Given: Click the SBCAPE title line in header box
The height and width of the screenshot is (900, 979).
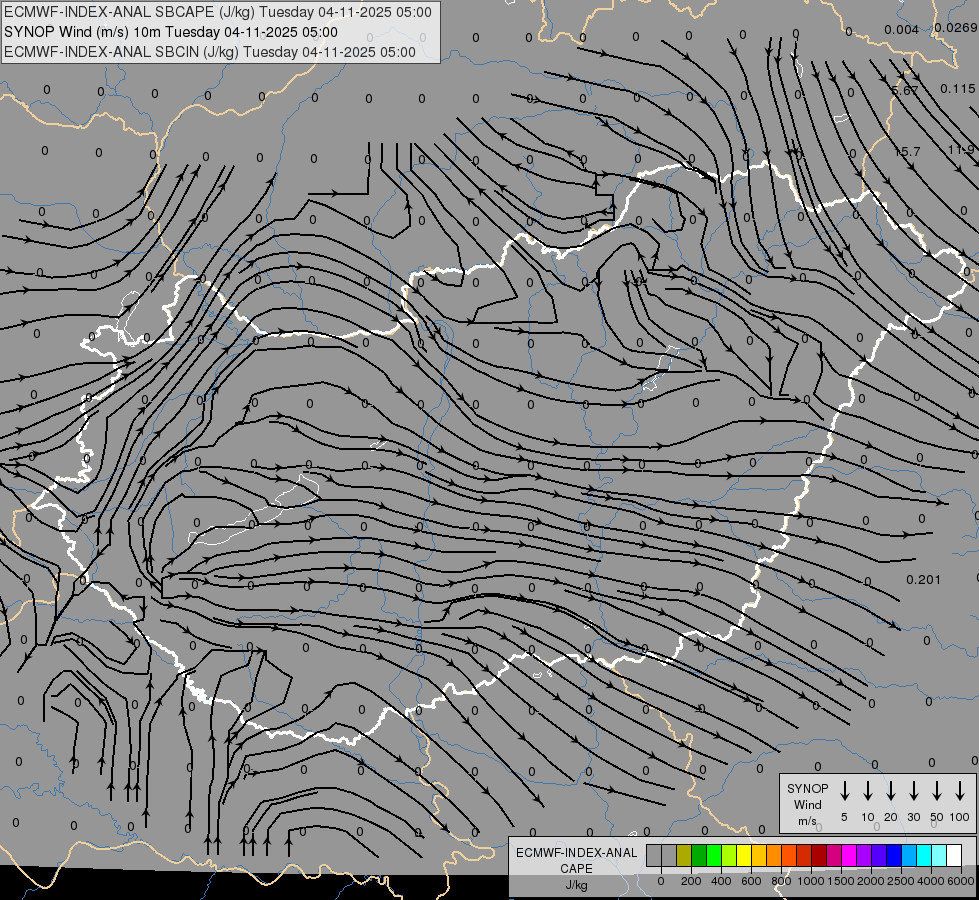Looking at the screenshot, I should point(217,12).
